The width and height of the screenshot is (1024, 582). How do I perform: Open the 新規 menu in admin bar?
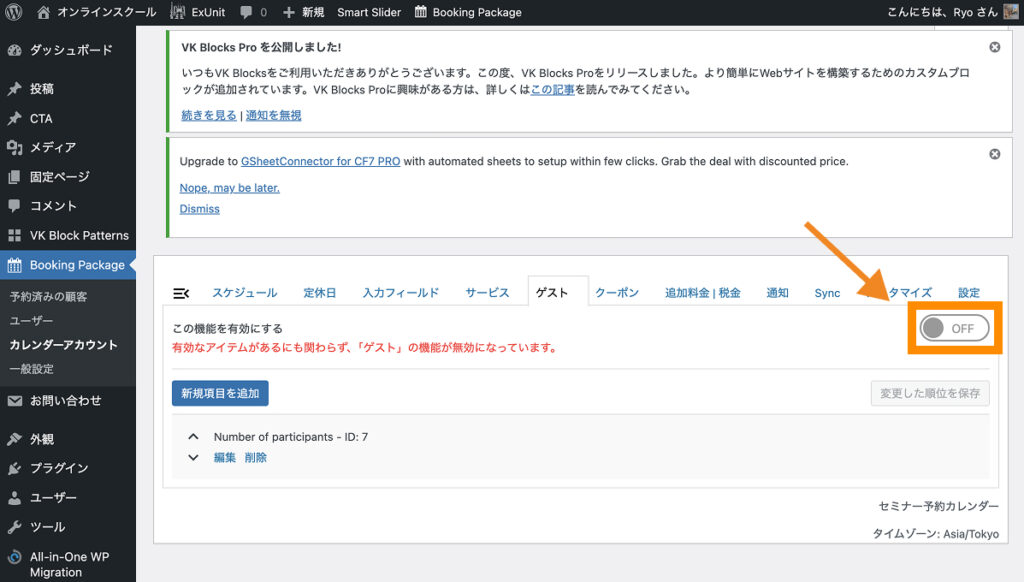pos(304,12)
